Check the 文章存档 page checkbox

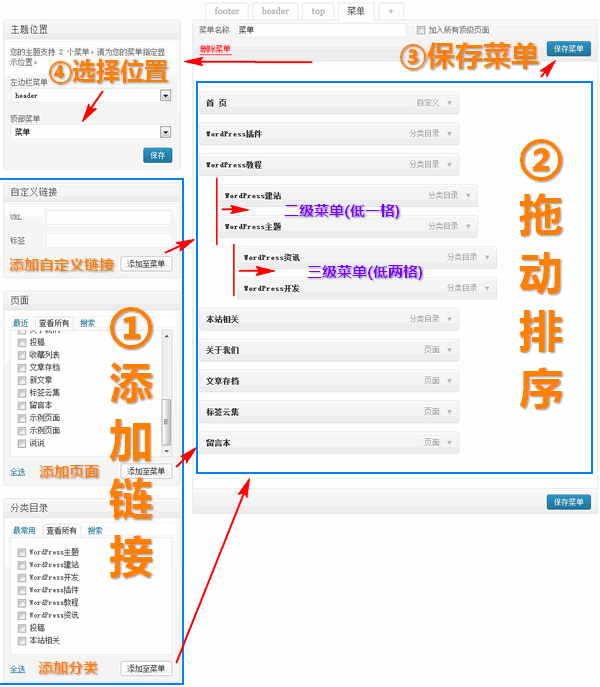click(x=21, y=368)
